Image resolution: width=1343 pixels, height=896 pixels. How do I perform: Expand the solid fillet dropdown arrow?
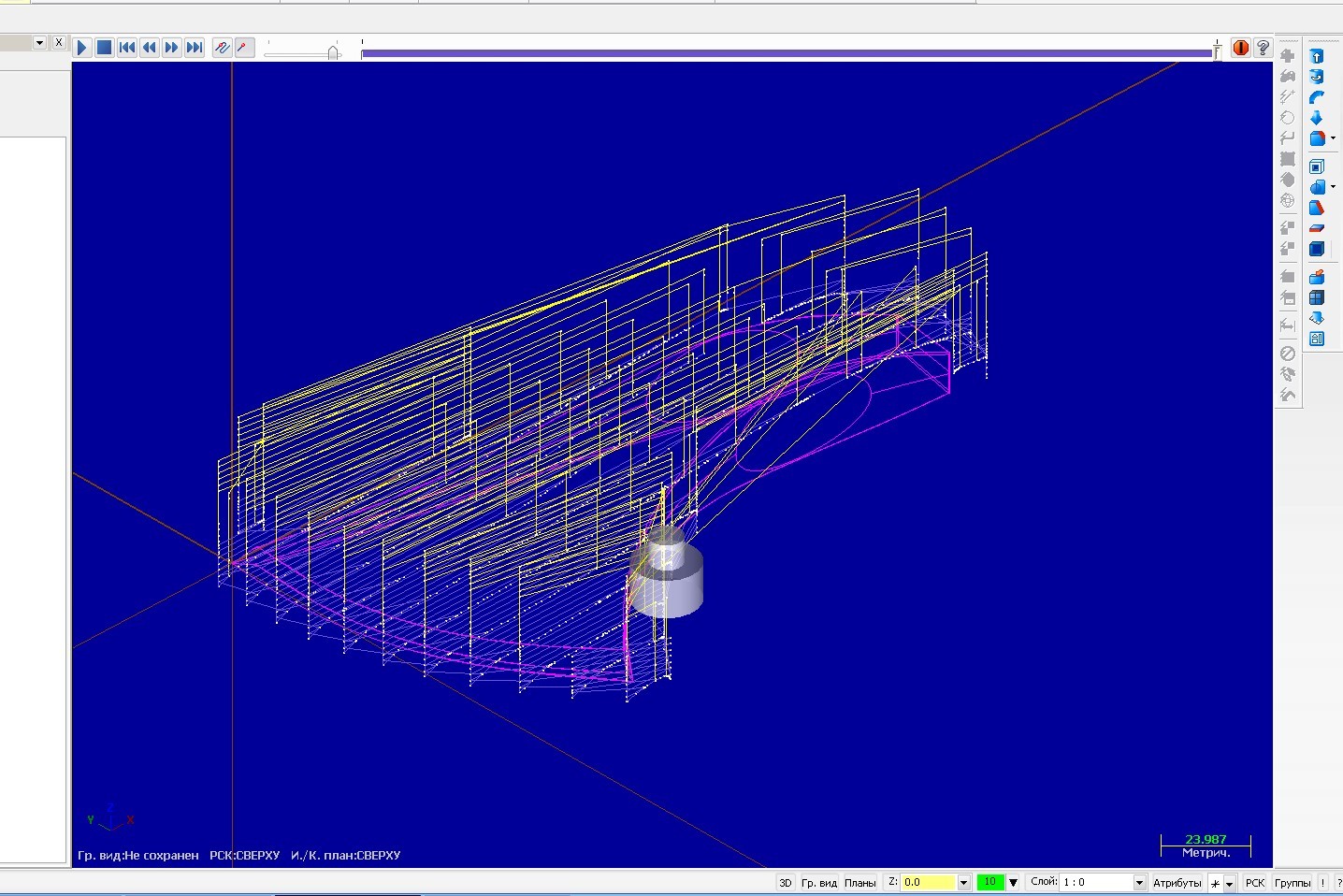(1333, 138)
